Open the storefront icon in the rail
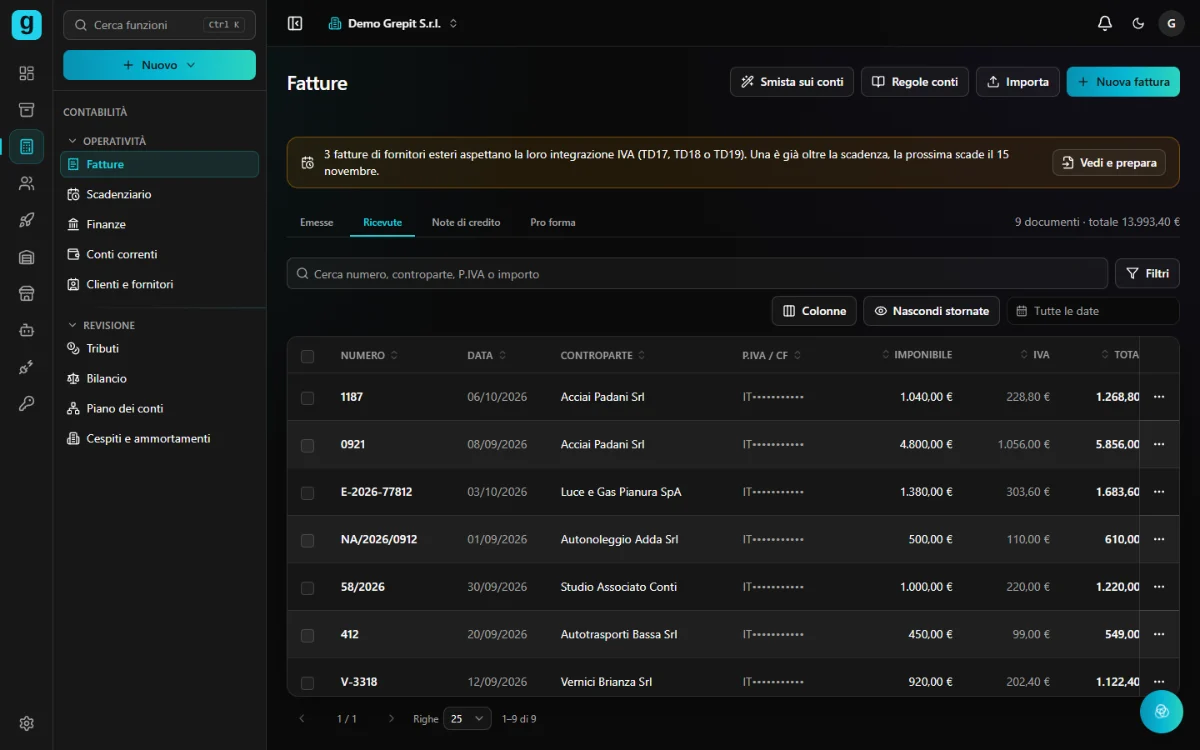Screen dimensions: 1200x750 [x=26, y=293]
